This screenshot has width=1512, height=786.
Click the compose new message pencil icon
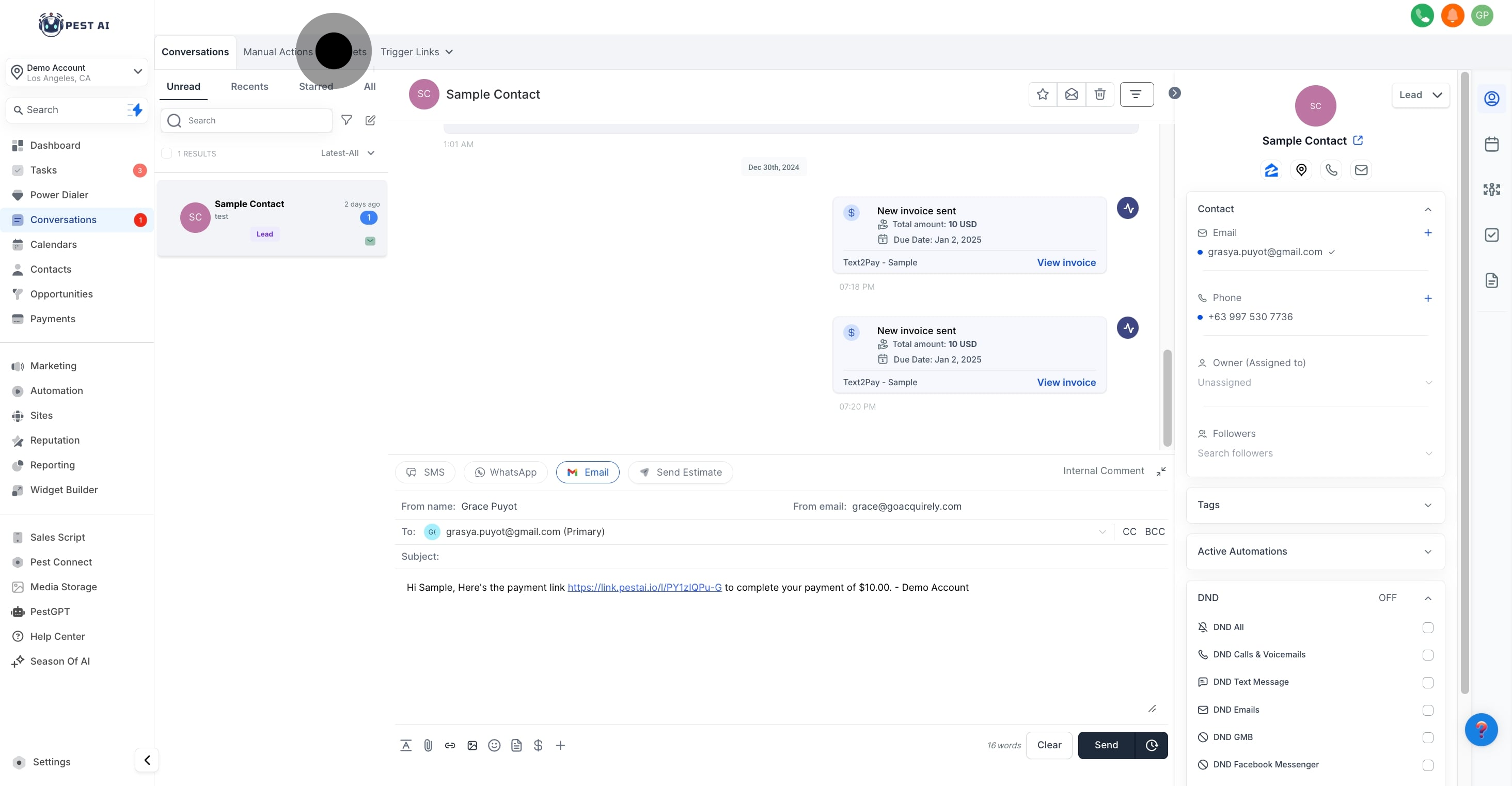click(x=370, y=120)
